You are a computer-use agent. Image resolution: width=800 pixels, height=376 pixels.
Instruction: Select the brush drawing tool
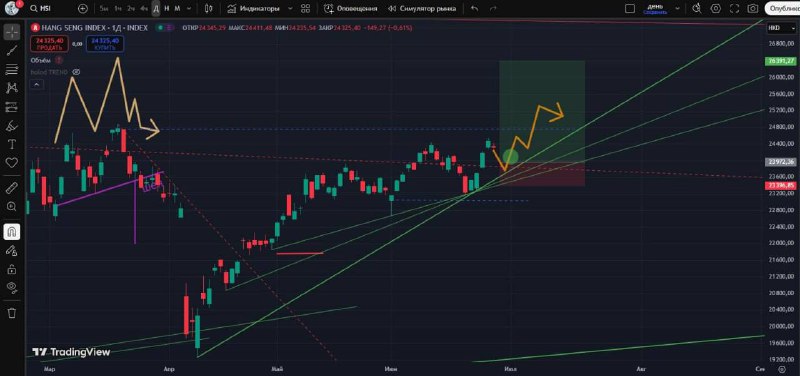click(11, 126)
